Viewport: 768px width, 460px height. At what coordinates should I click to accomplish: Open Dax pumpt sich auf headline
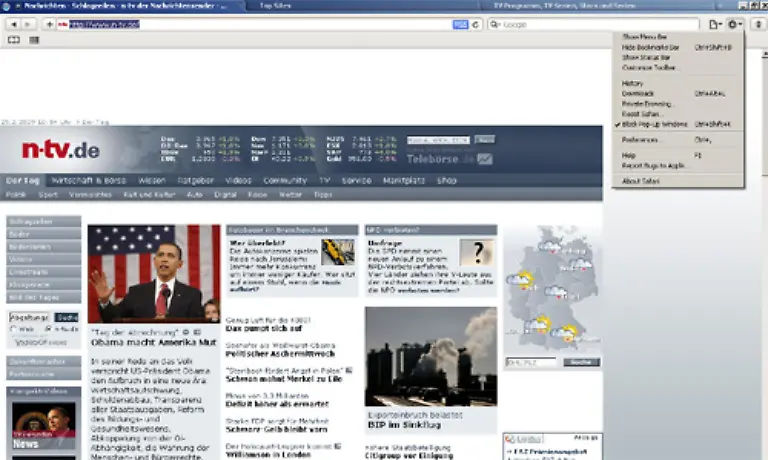(264, 328)
